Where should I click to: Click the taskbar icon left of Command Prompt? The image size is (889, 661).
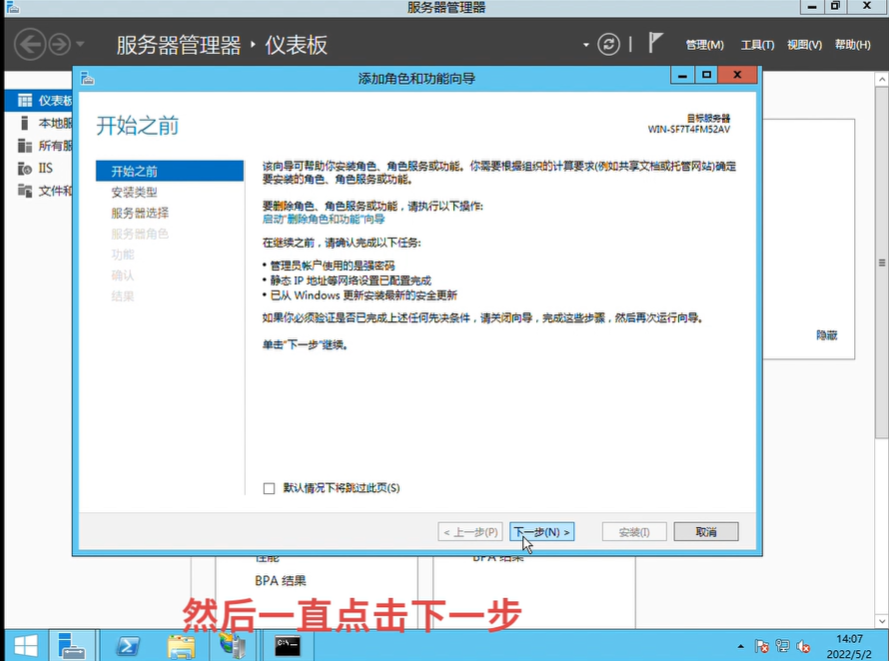[x=233, y=646]
